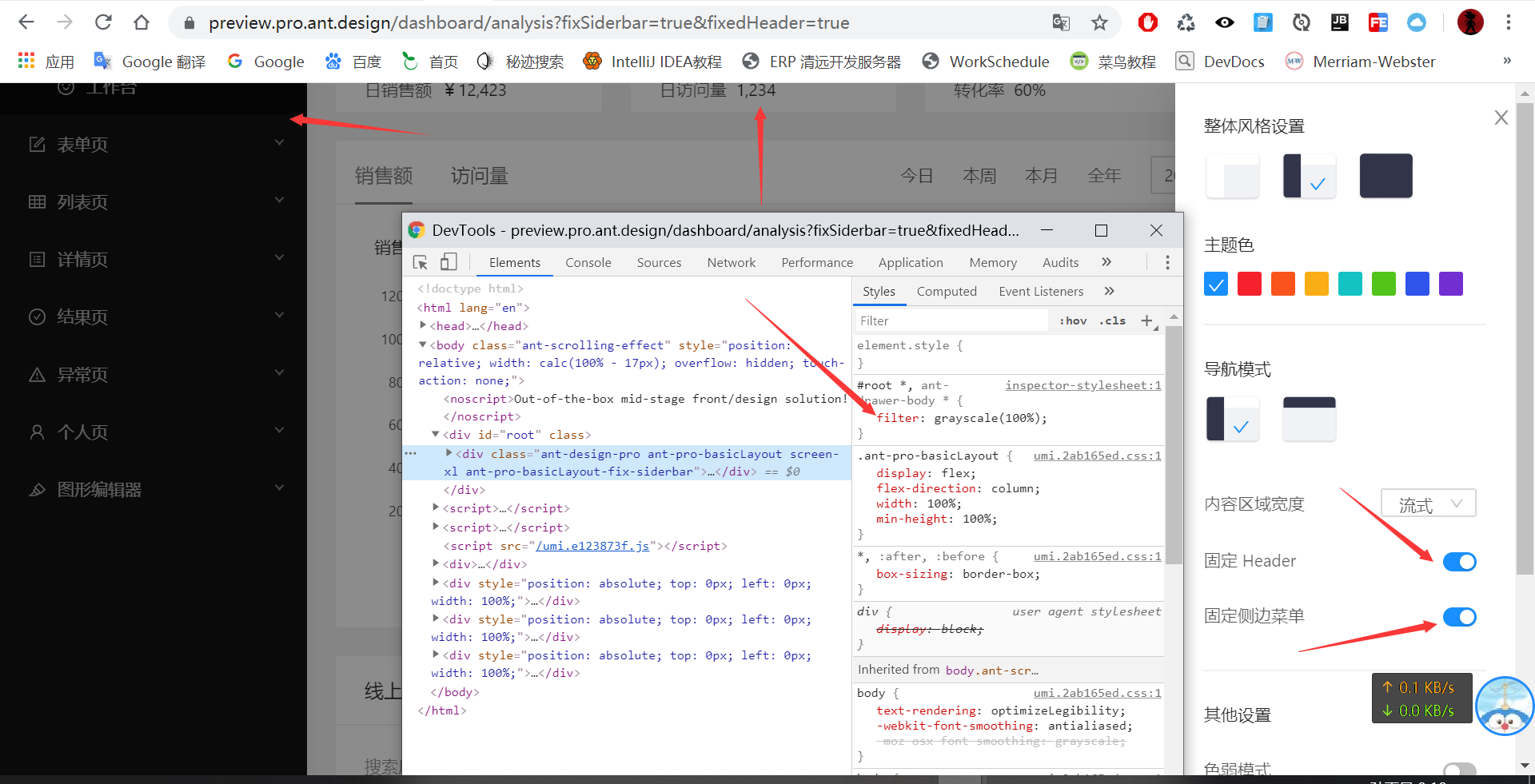
Task: Open the umi.e123873f.js script link
Action: [592, 546]
